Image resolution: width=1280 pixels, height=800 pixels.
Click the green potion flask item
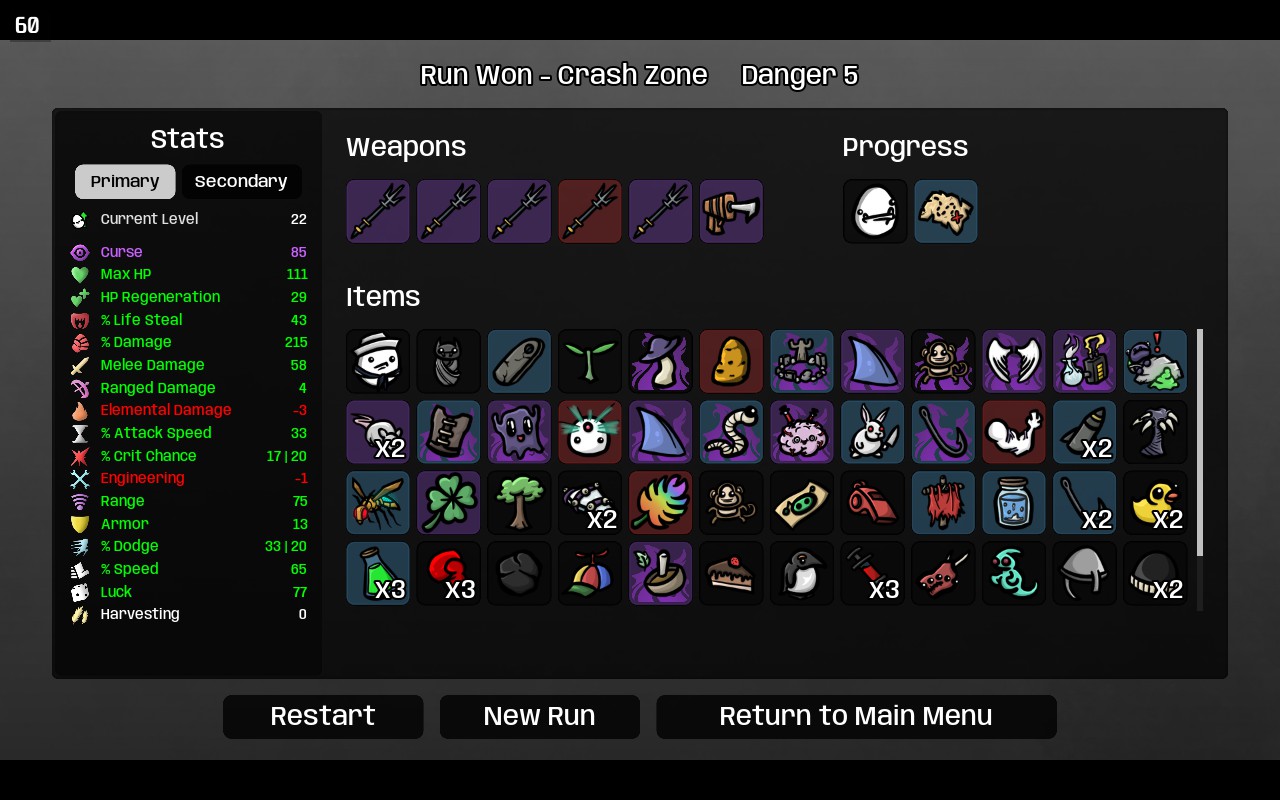click(378, 574)
